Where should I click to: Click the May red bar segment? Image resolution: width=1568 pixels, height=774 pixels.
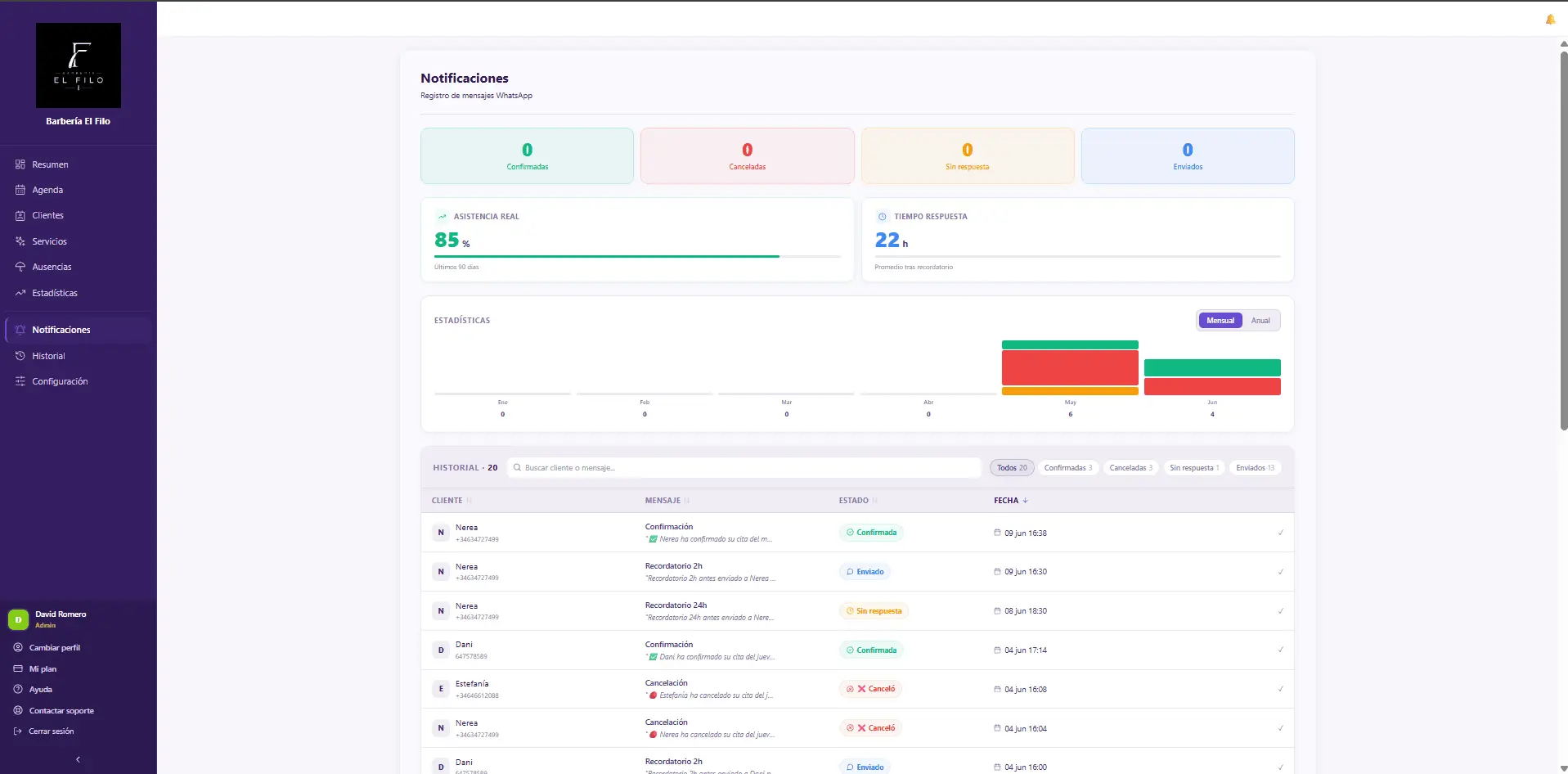click(x=1070, y=368)
